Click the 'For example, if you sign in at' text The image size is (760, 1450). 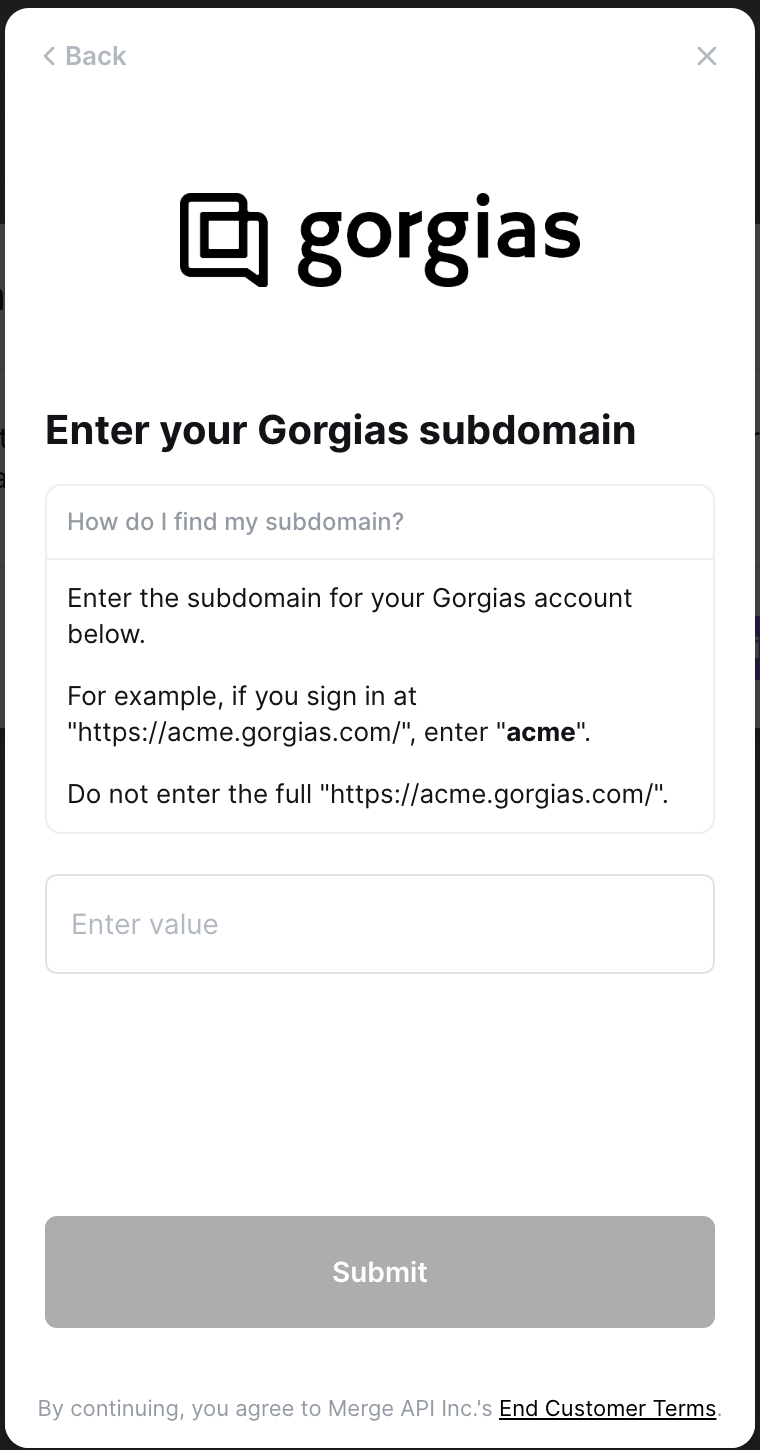point(242,696)
